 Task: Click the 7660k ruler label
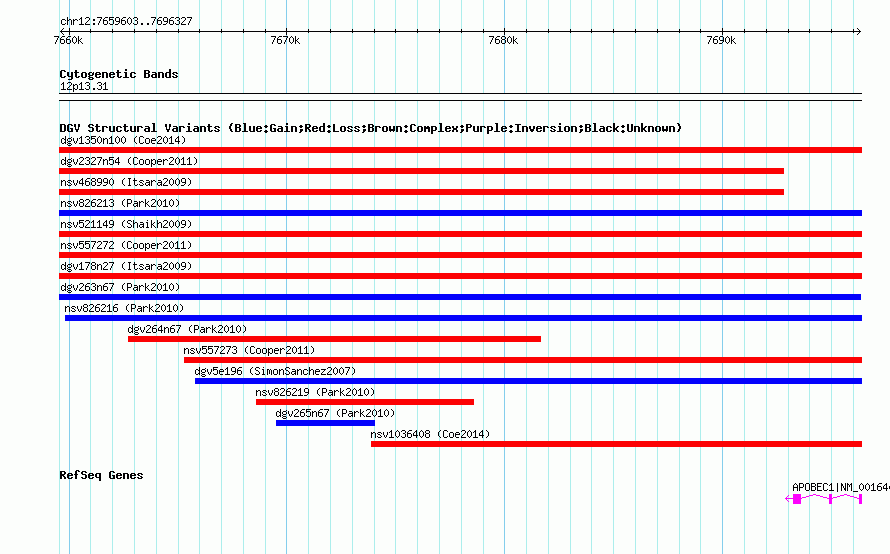[x=68, y=40]
